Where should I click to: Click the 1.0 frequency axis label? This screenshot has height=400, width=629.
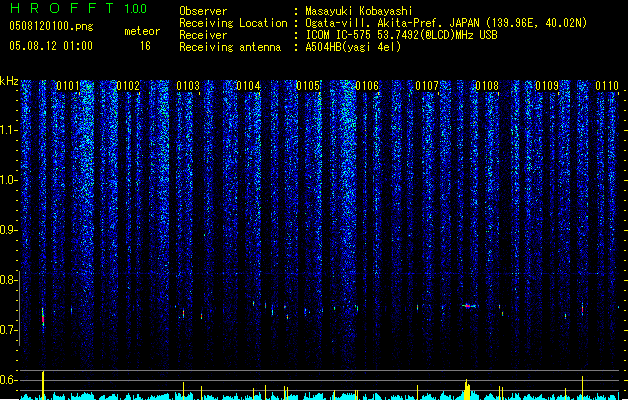point(8,180)
